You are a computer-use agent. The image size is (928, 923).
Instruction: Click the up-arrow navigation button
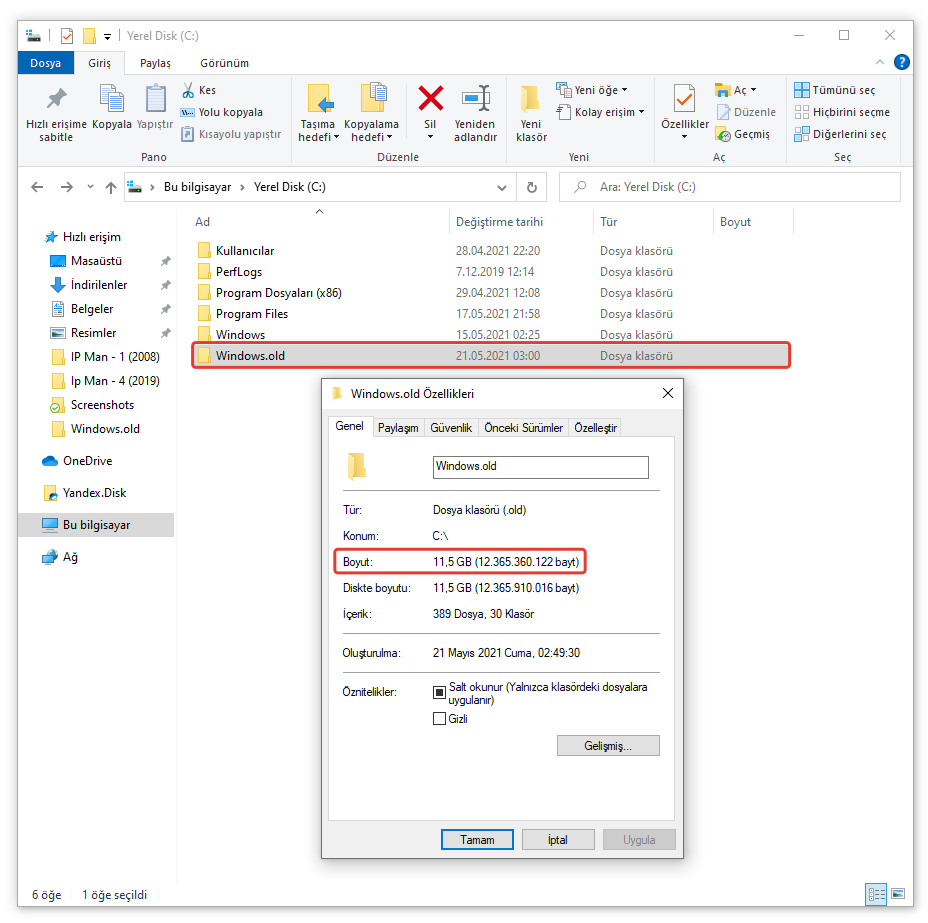pos(111,187)
